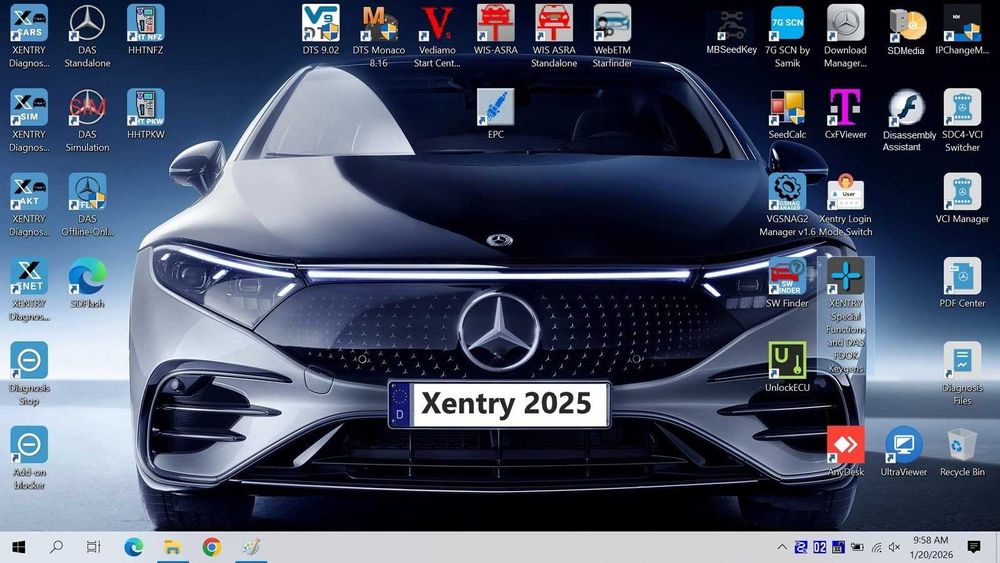
Task: Open the Windows Start menu
Action: (18, 547)
